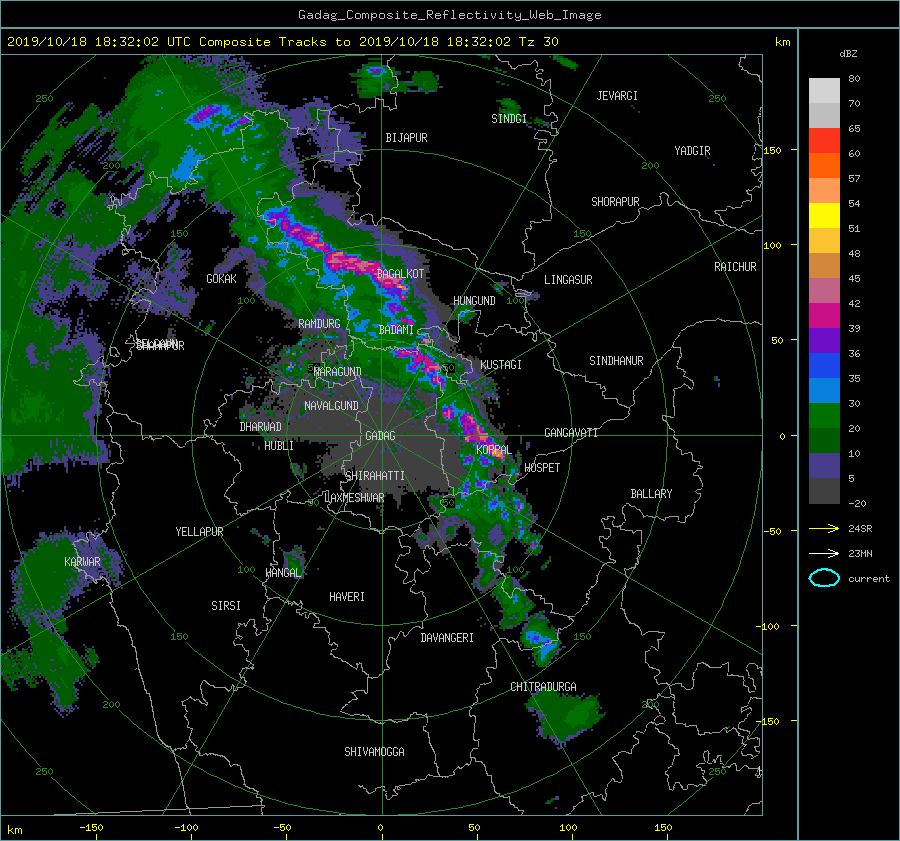
Task: Click the yellow 24SR arrow legend icon
Action: [824, 528]
